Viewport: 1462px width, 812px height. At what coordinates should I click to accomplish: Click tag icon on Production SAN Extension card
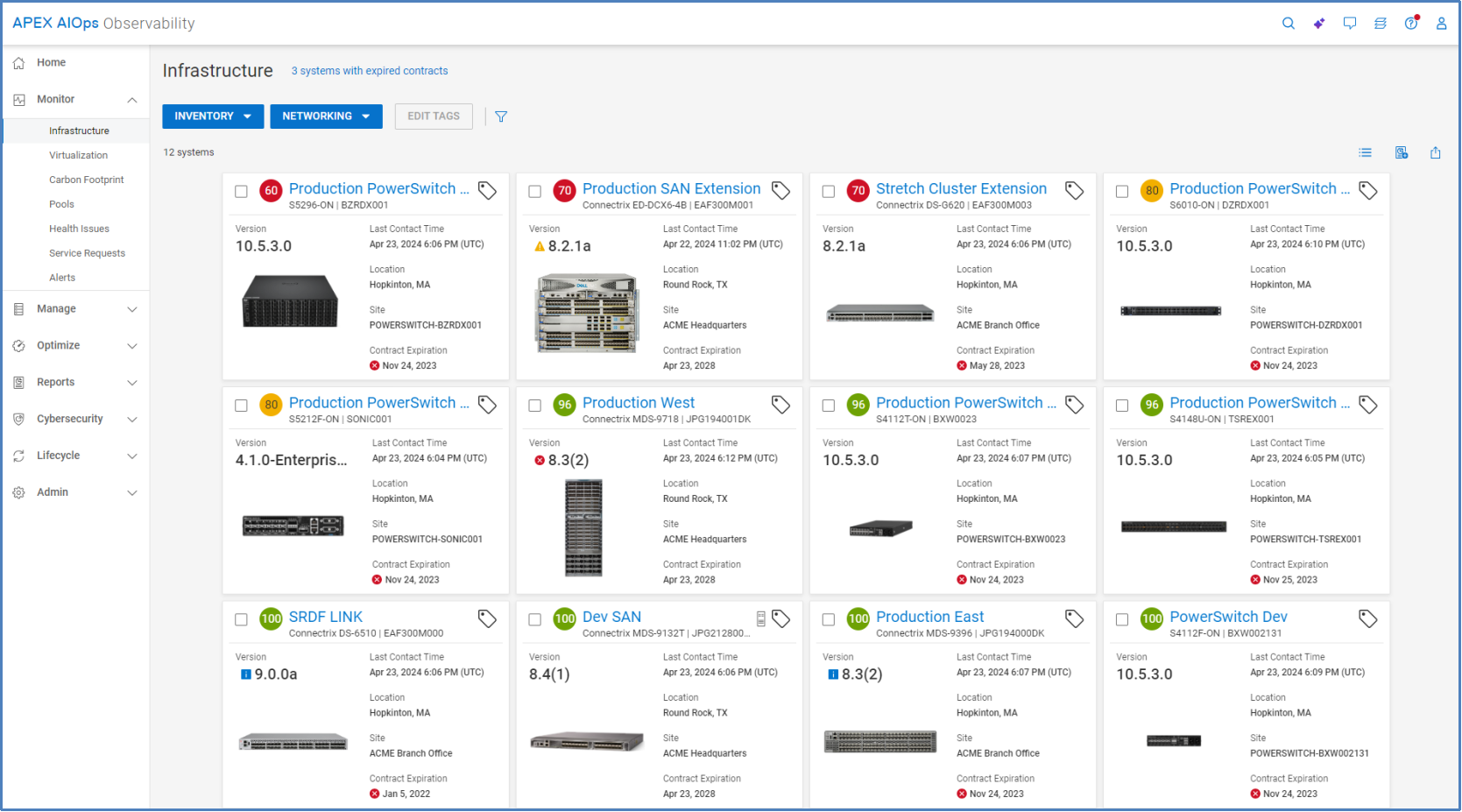point(780,190)
